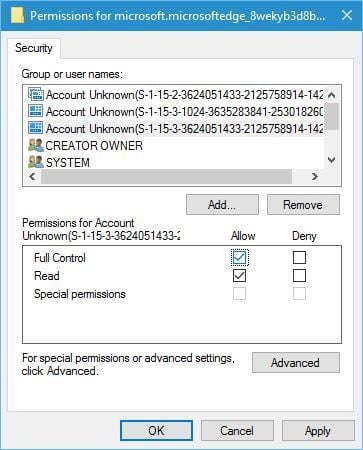Click icon of Account Unknown S-1-15-3-1024 entry
Viewport: 363px width, 450px height.
click(36, 111)
